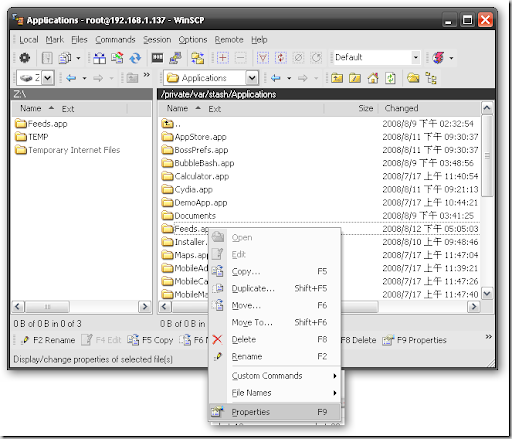Viewport: 512px width, 439px height.
Task: Toggle the remote directory tree icon
Action: (x=431, y=78)
